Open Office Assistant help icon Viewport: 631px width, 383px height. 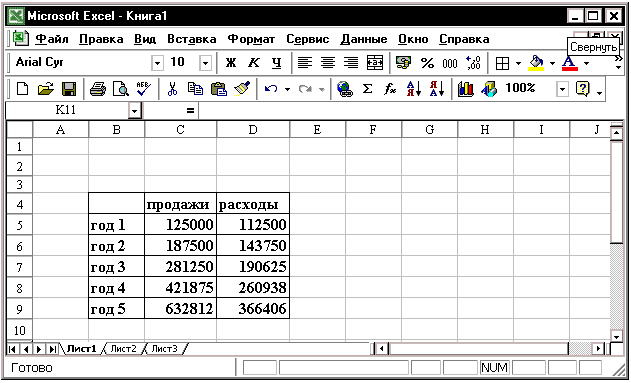coord(582,89)
